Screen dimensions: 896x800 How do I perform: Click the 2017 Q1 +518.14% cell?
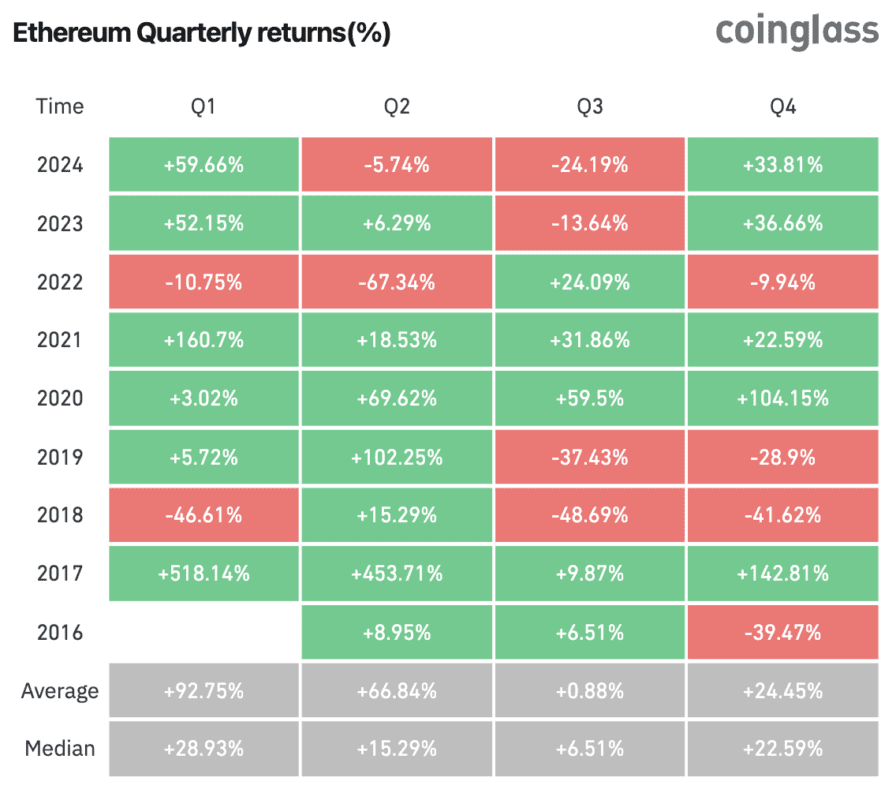click(204, 573)
